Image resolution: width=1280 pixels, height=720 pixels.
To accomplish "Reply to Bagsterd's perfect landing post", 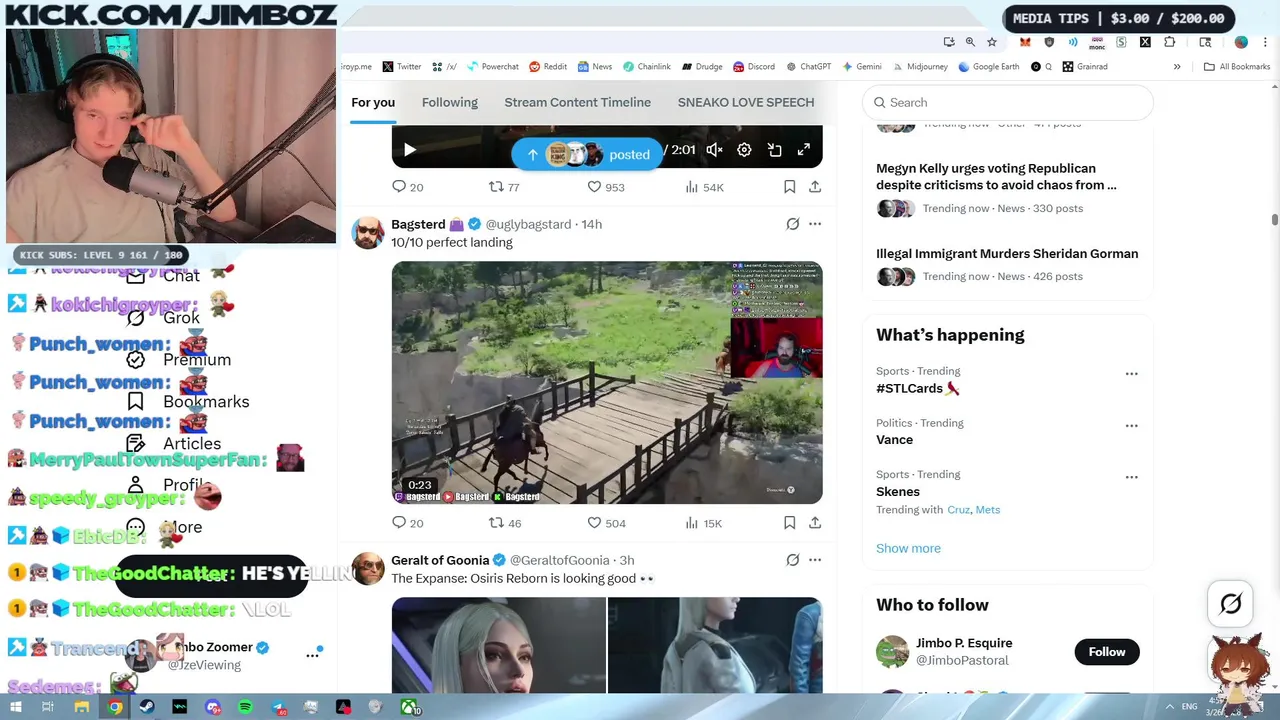I will [x=408, y=523].
